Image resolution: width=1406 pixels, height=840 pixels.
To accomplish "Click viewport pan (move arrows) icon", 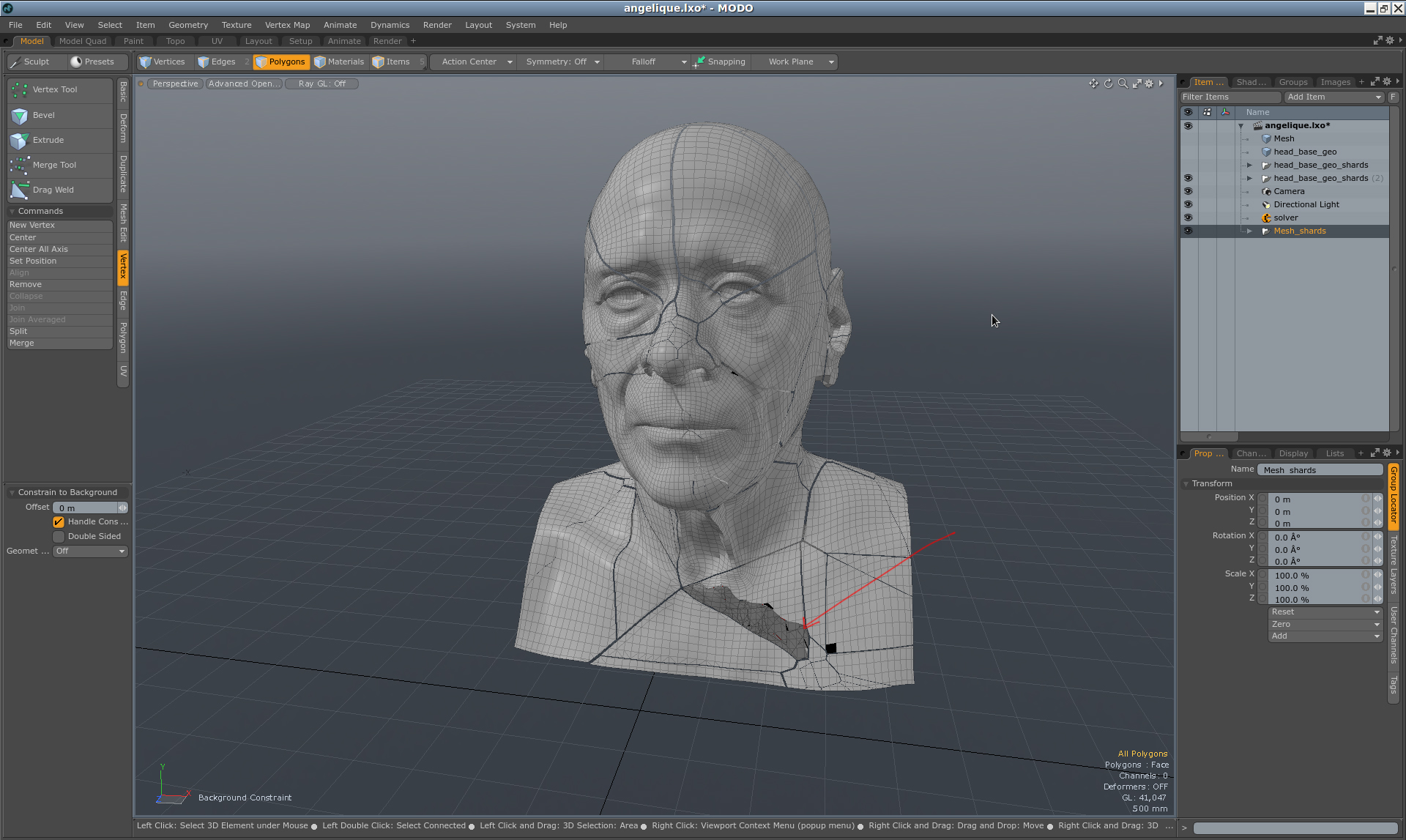I will tap(1093, 83).
